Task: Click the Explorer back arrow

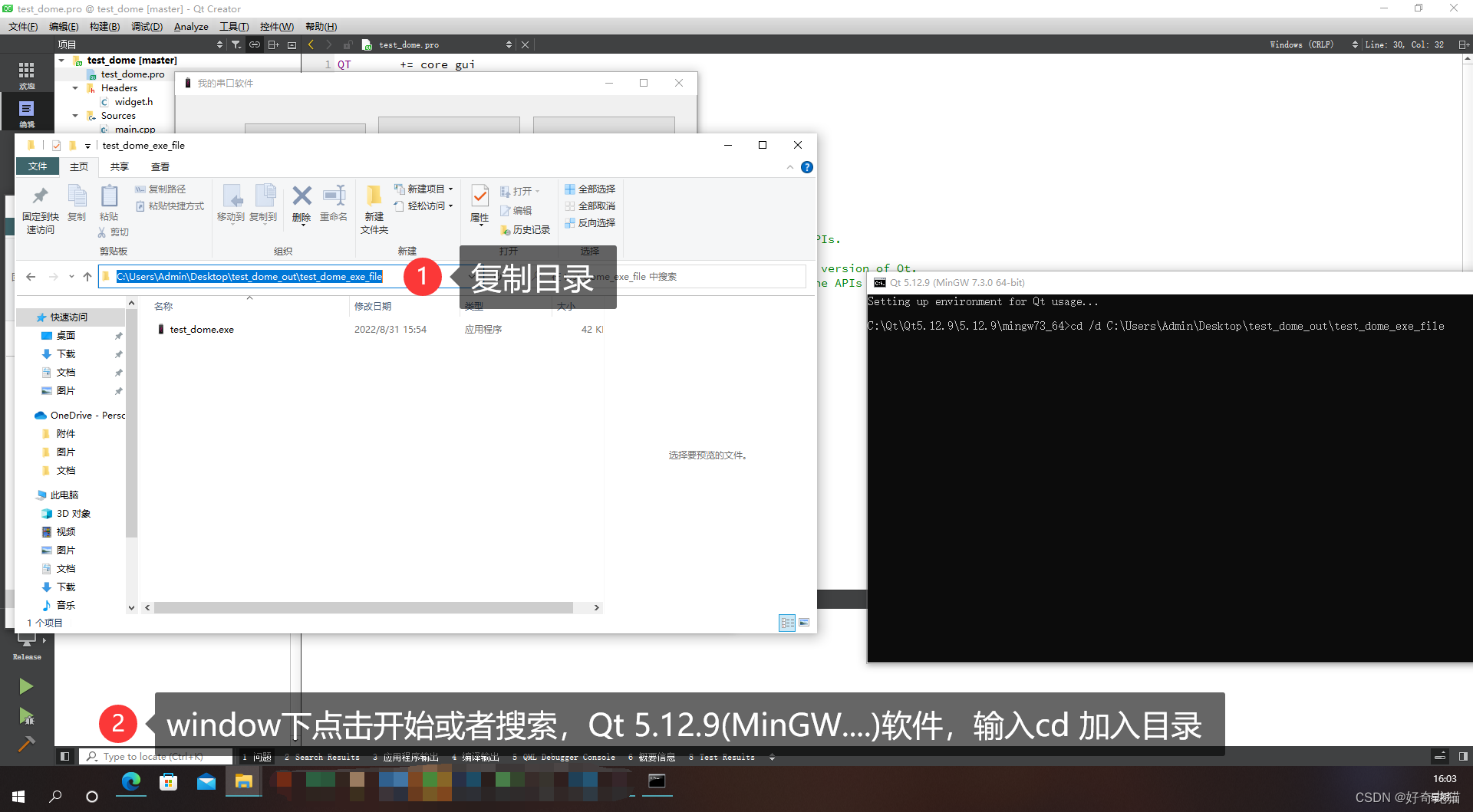Action: coord(31,277)
